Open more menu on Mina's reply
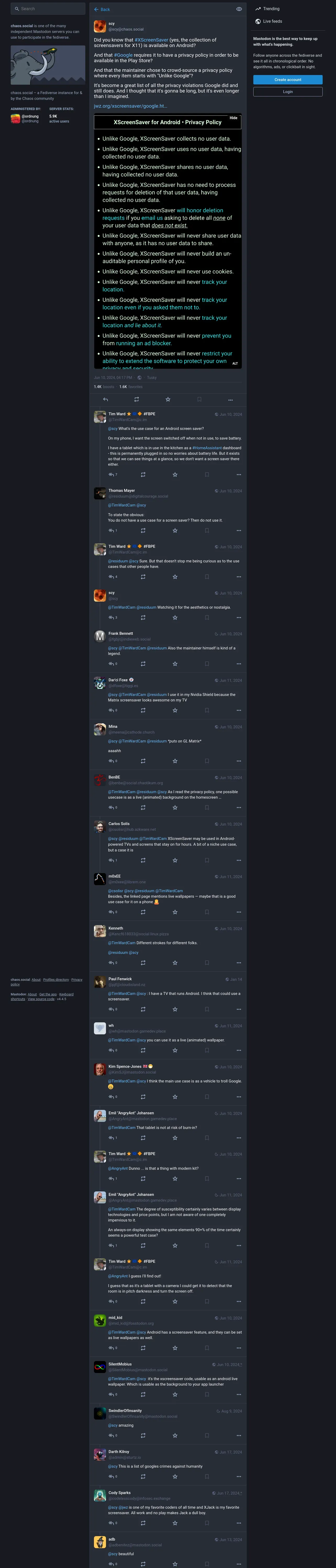Screen dimensions: 336x1568 [238, 761]
